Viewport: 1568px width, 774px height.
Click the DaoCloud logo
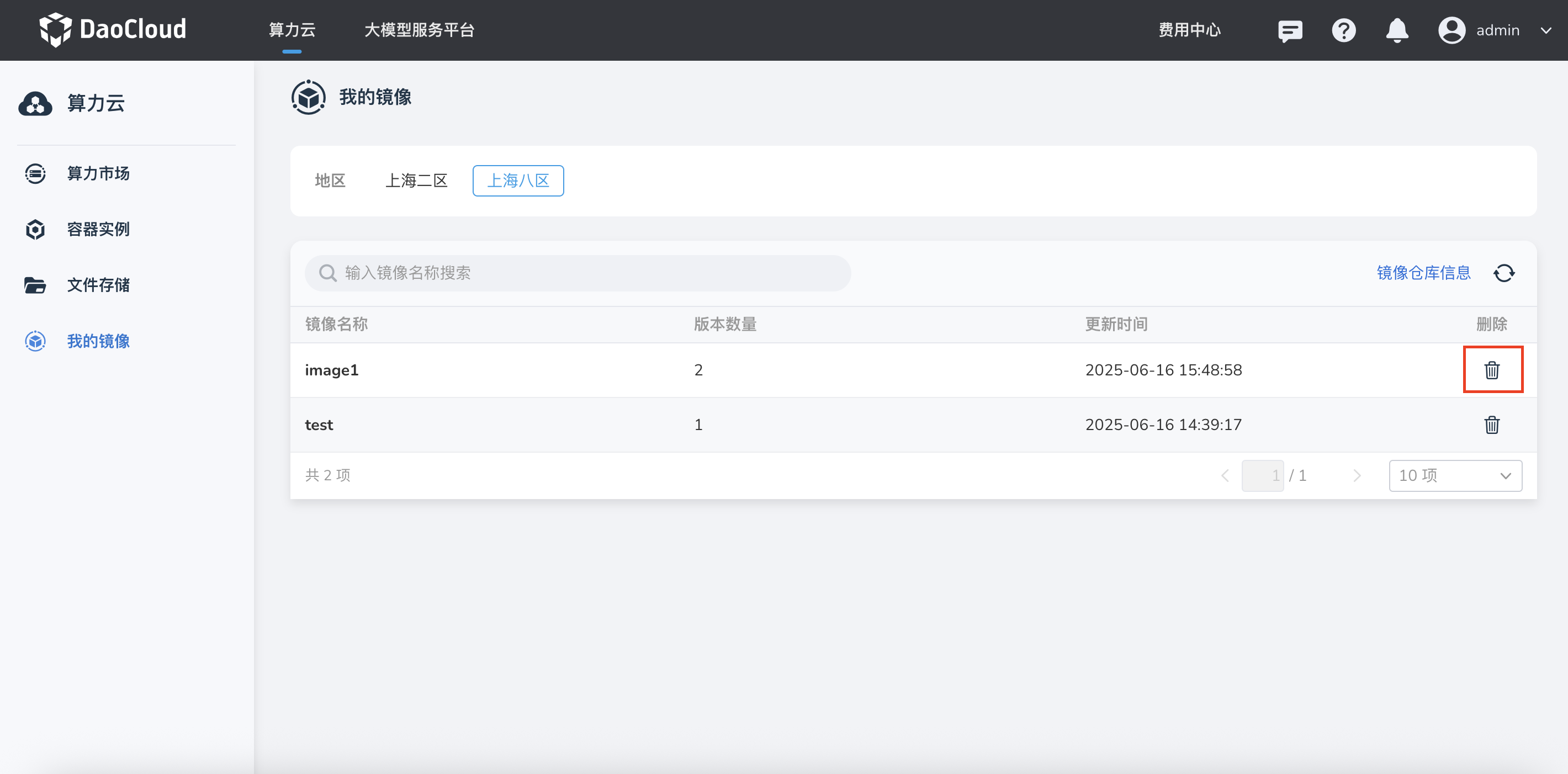click(113, 29)
